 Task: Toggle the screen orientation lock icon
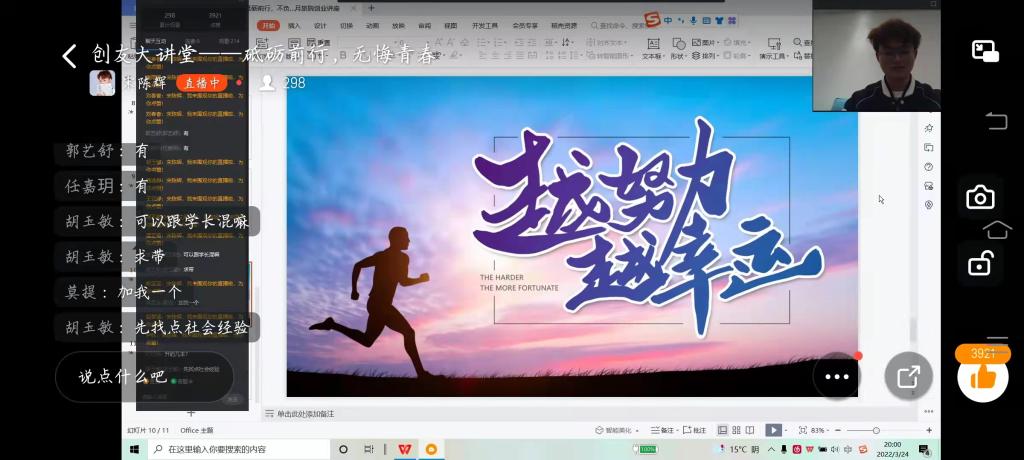click(980, 264)
